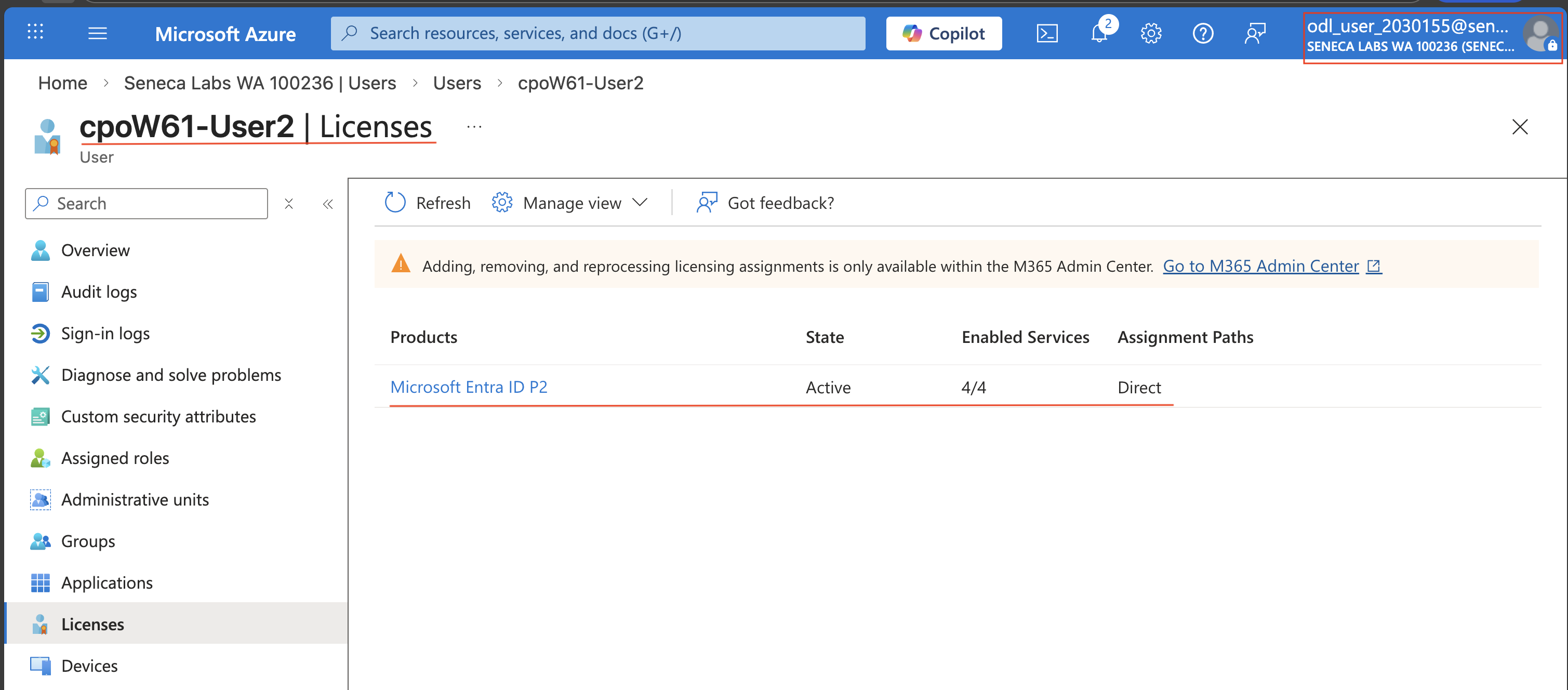Click the Refresh circular arrow icon
Screen dimensions: 1568x690
(x=395, y=203)
